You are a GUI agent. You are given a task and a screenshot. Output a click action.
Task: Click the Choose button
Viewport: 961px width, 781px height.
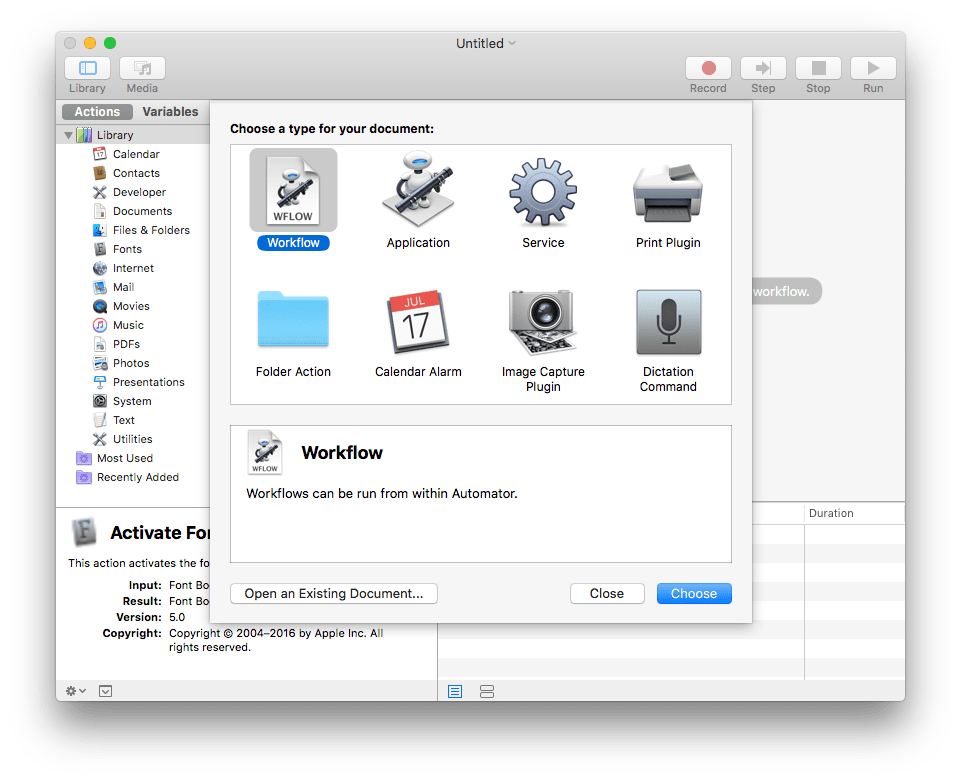(x=694, y=593)
